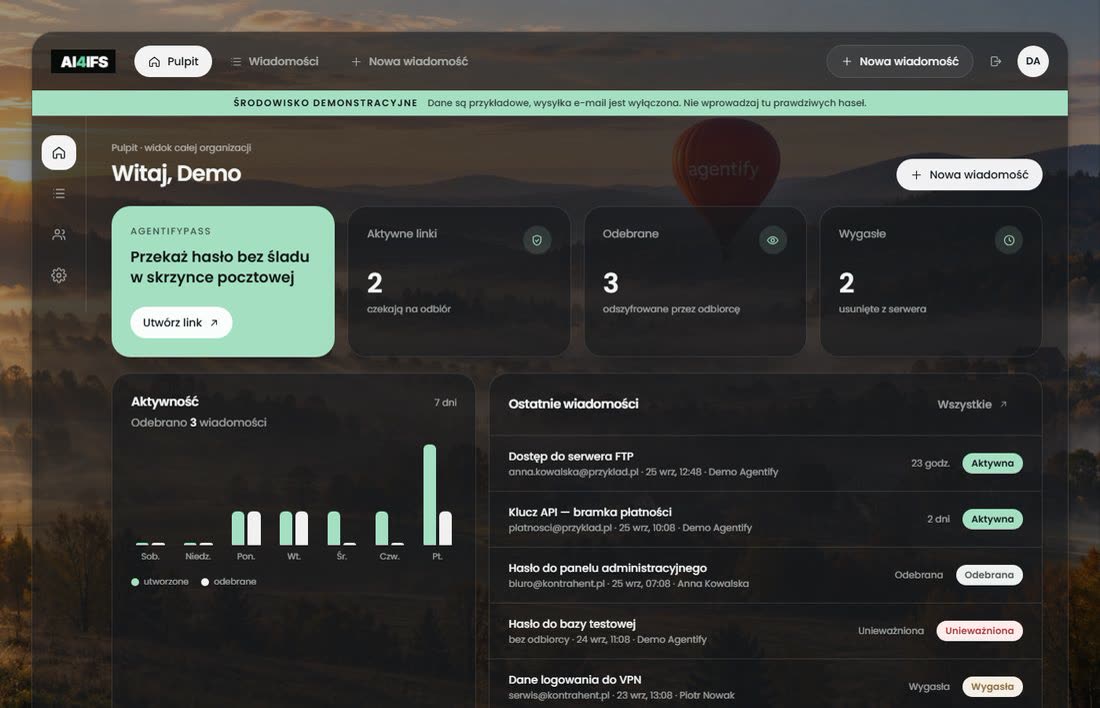Image resolution: width=1100 pixels, height=708 pixels.
Task: Click the 2 dni time on the Klucz API row
Action: pyautogui.click(x=938, y=519)
